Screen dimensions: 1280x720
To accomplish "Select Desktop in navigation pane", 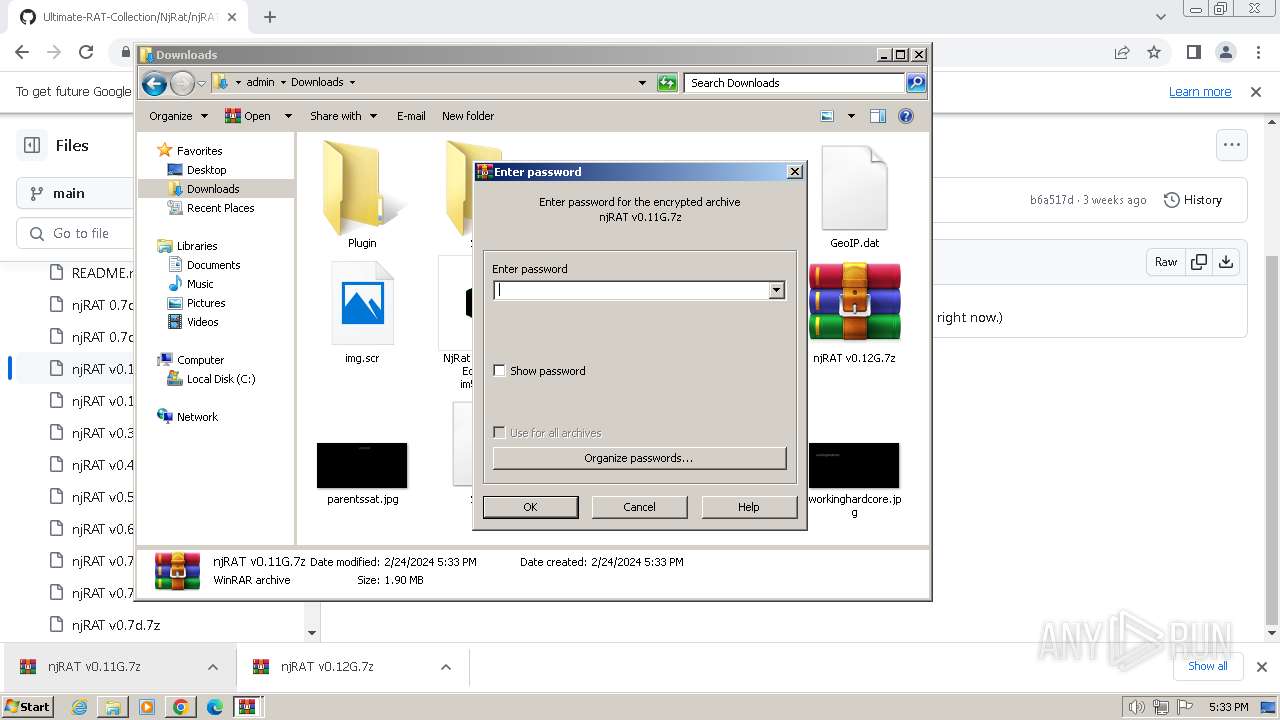I will pyautogui.click(x=206, y=170).
